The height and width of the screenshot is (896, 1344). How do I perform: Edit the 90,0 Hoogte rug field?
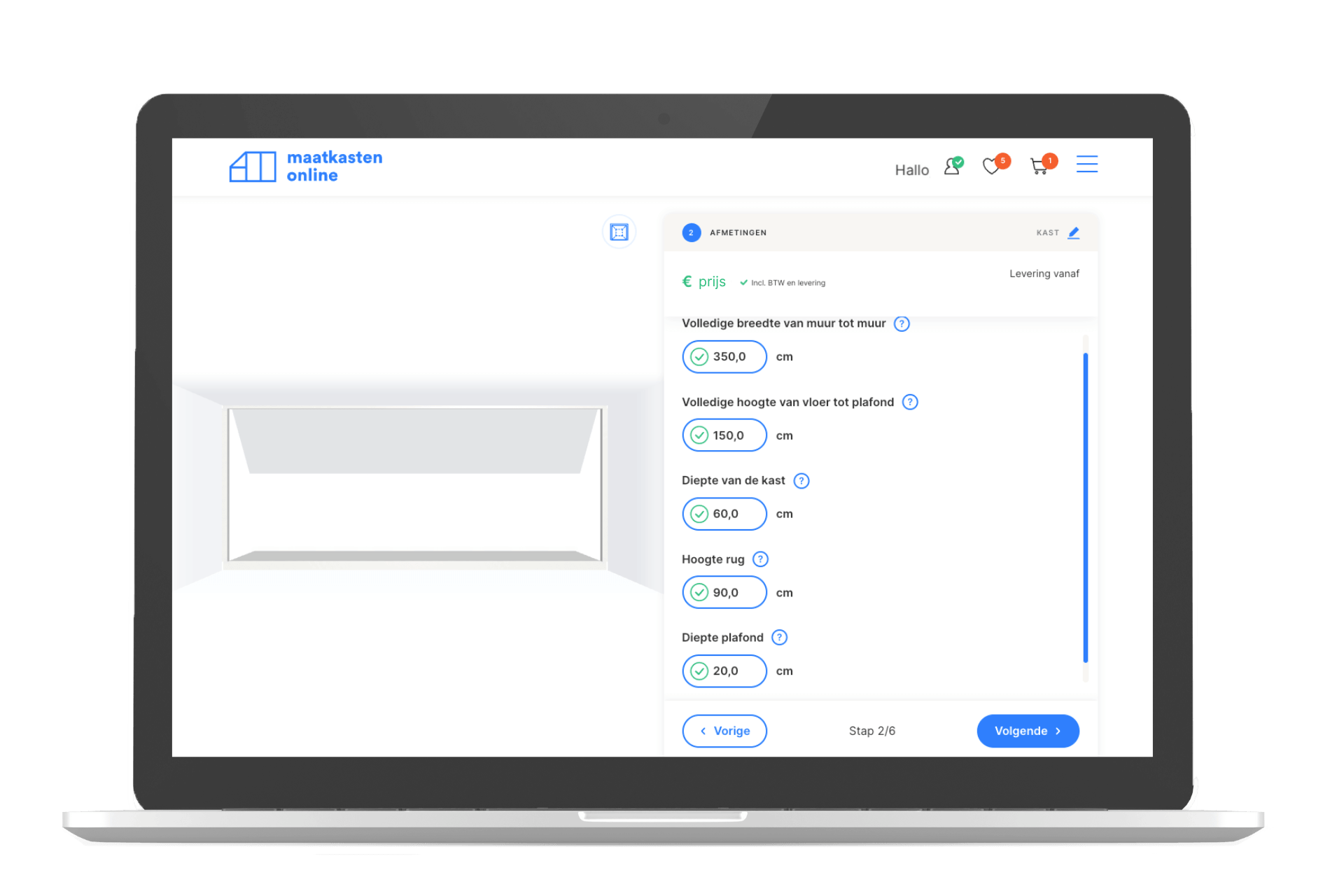click(724, 593)
